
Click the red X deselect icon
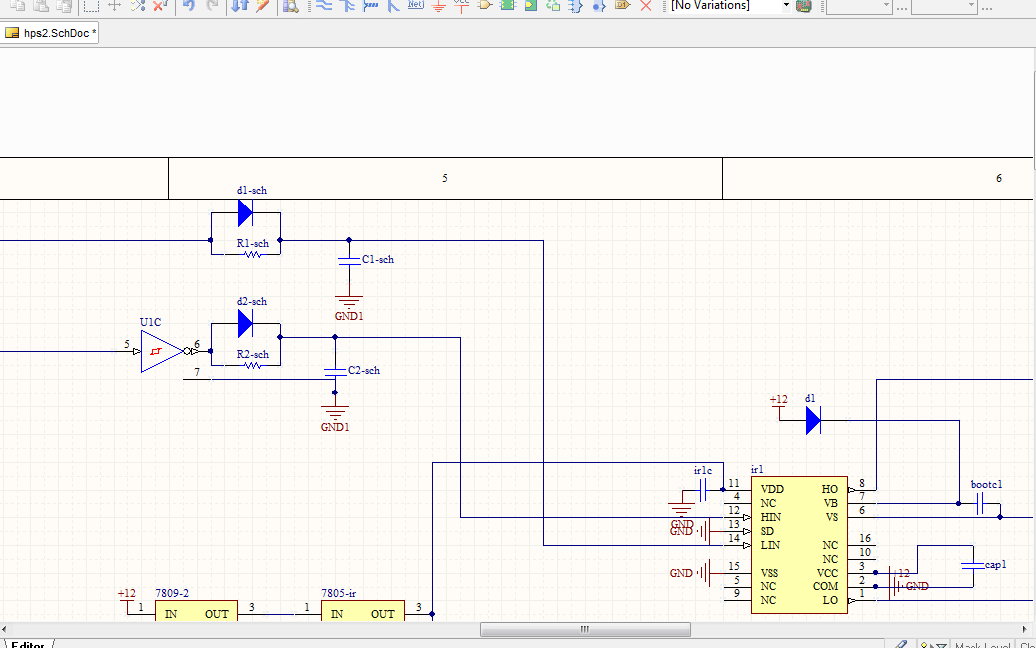[x=158, y=6]
